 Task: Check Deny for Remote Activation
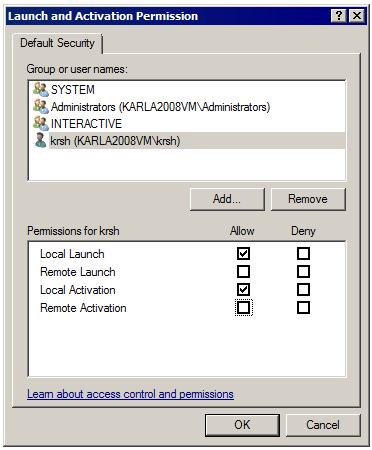303,308
